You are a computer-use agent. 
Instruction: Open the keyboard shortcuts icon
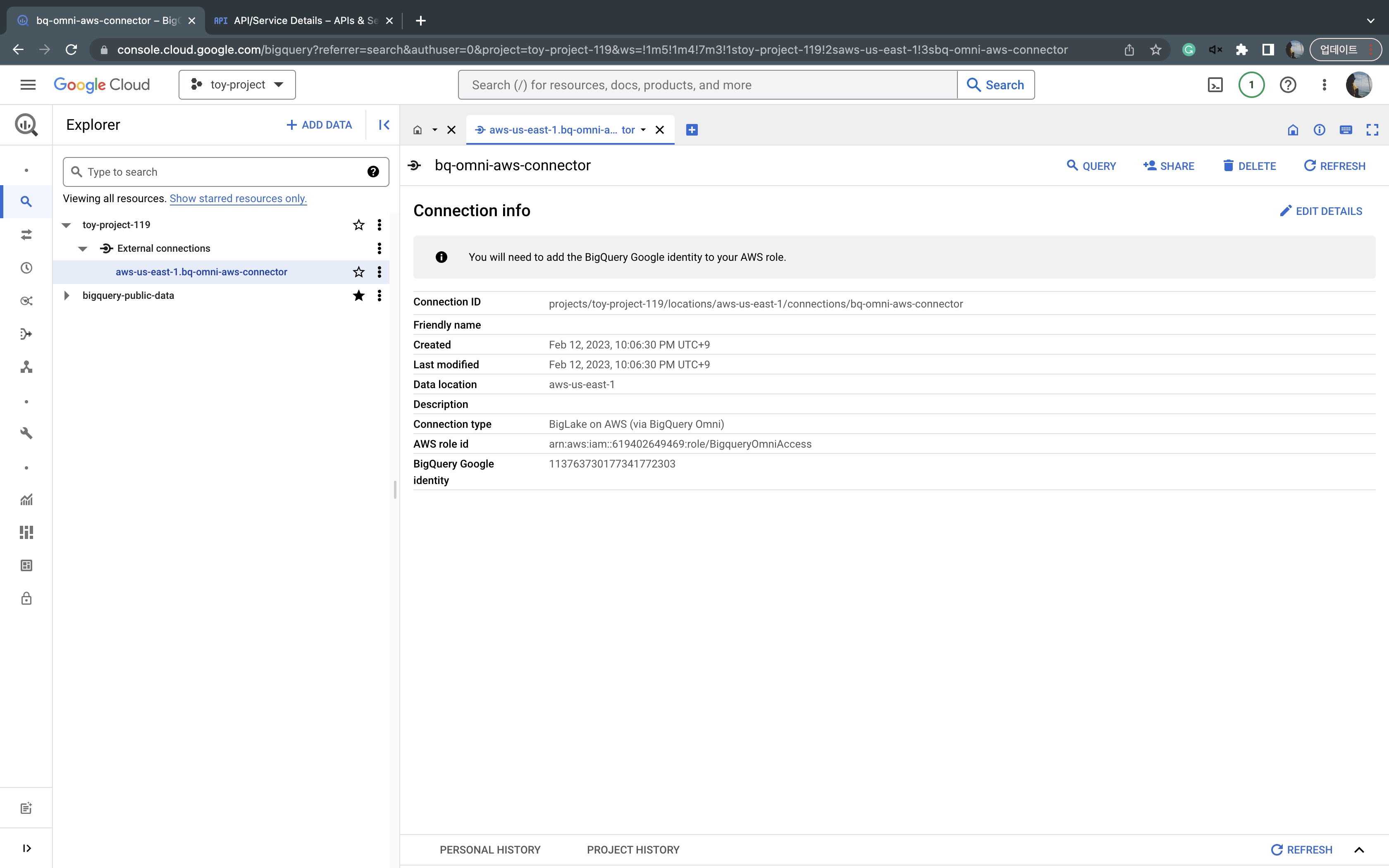(1345, 130)
